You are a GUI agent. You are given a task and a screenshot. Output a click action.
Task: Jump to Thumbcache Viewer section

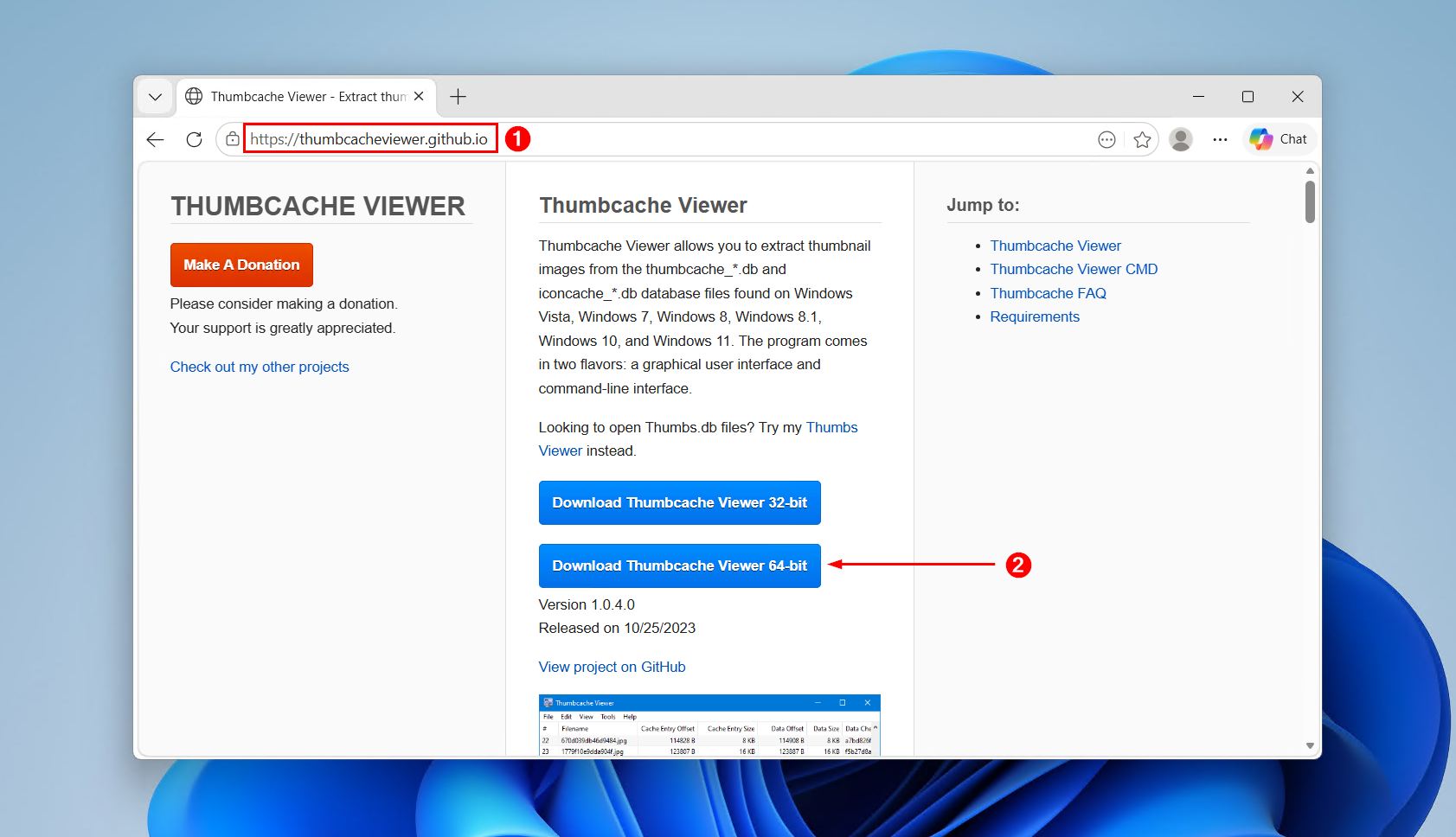(1055, 246)
